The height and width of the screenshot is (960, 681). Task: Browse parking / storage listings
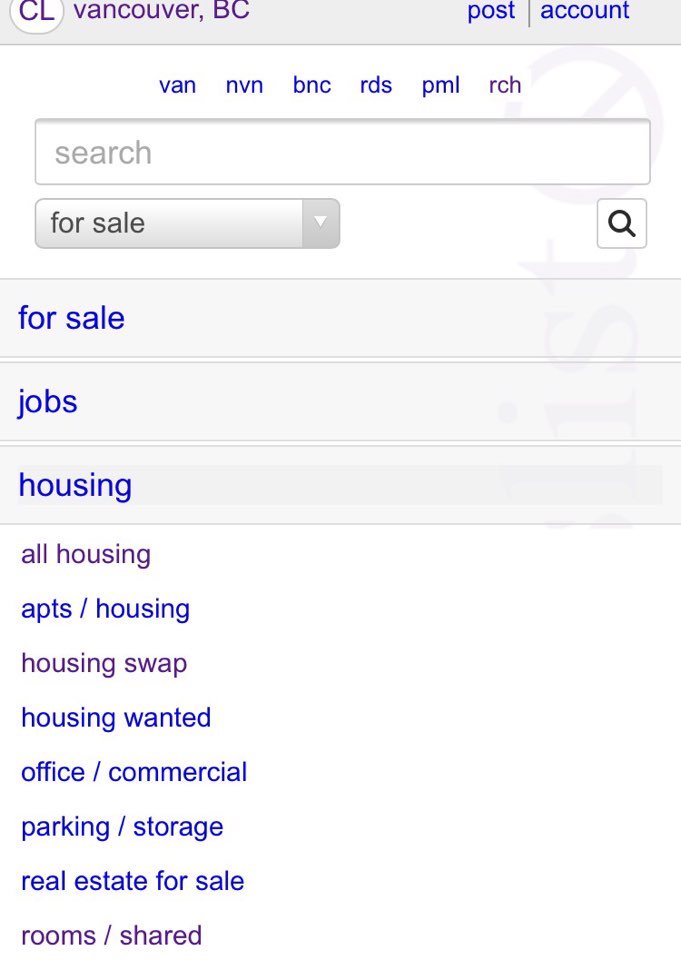[x=122, y=827]
